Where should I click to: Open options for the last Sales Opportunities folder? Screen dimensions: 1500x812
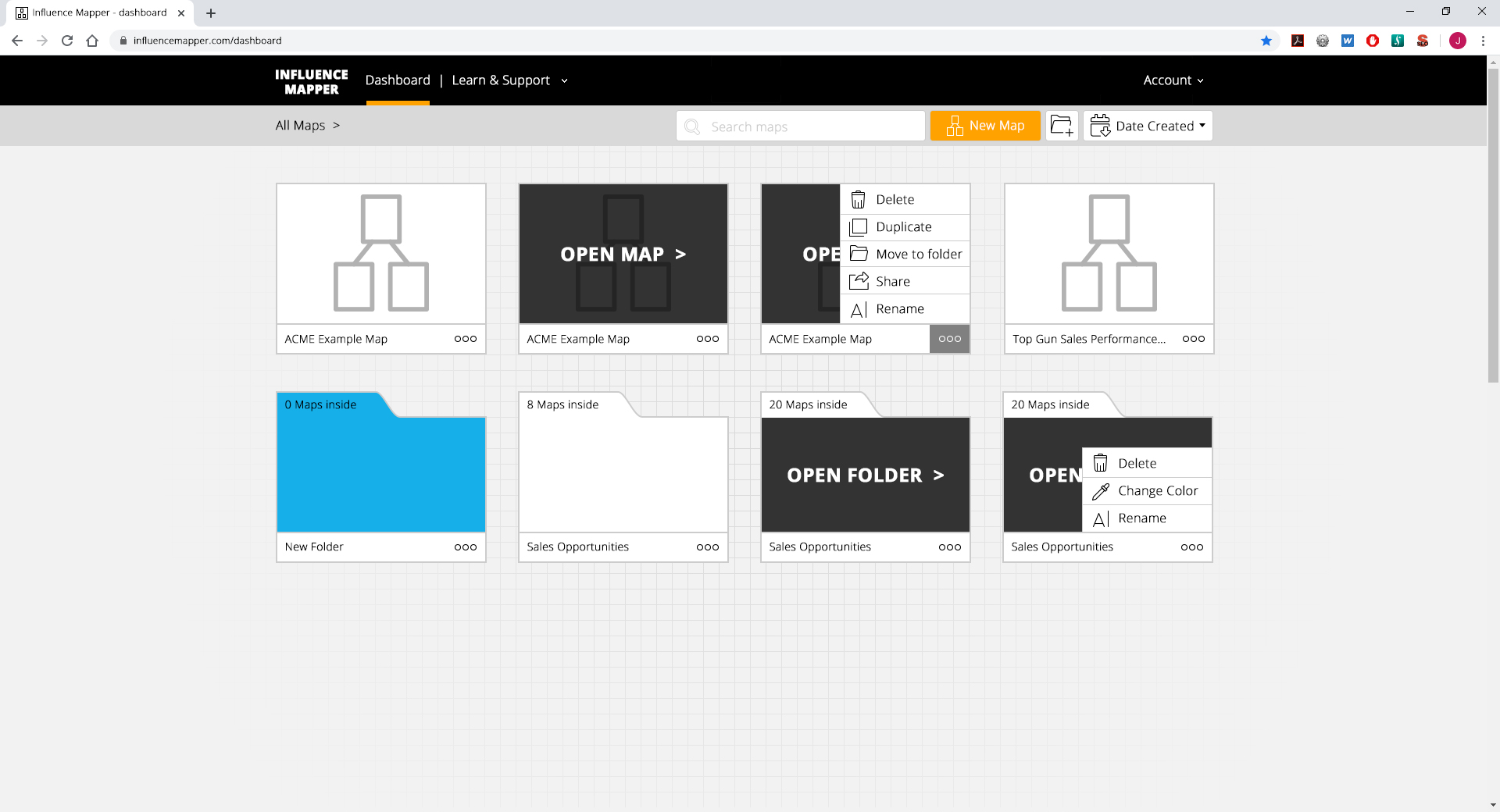point(1192,547)
